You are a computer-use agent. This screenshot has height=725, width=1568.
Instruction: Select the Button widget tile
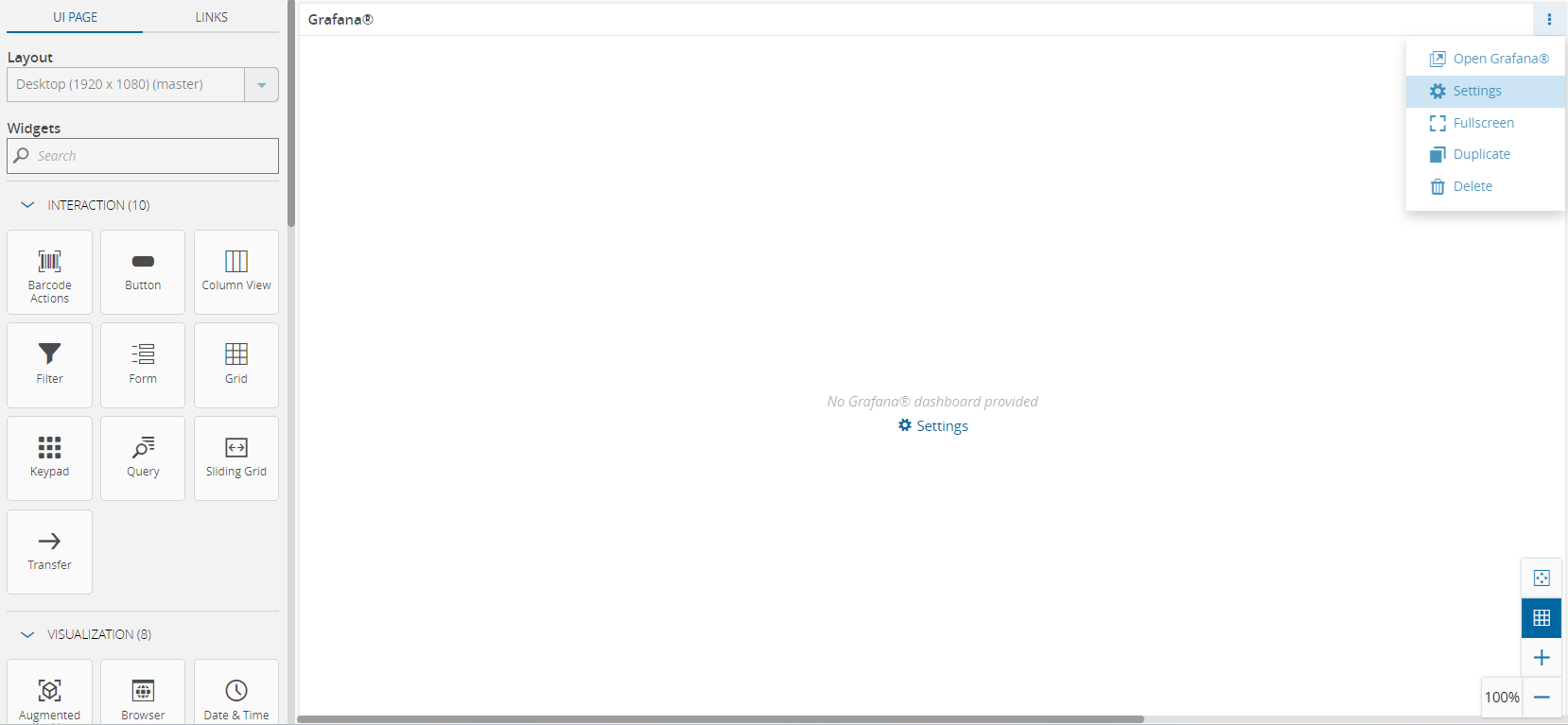tap(143, 272)
